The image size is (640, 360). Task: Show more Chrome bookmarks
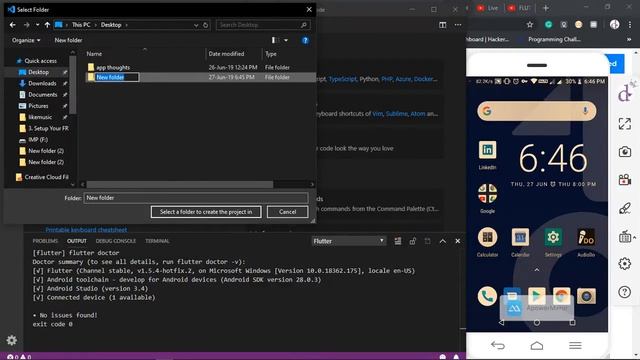point(629,39)
